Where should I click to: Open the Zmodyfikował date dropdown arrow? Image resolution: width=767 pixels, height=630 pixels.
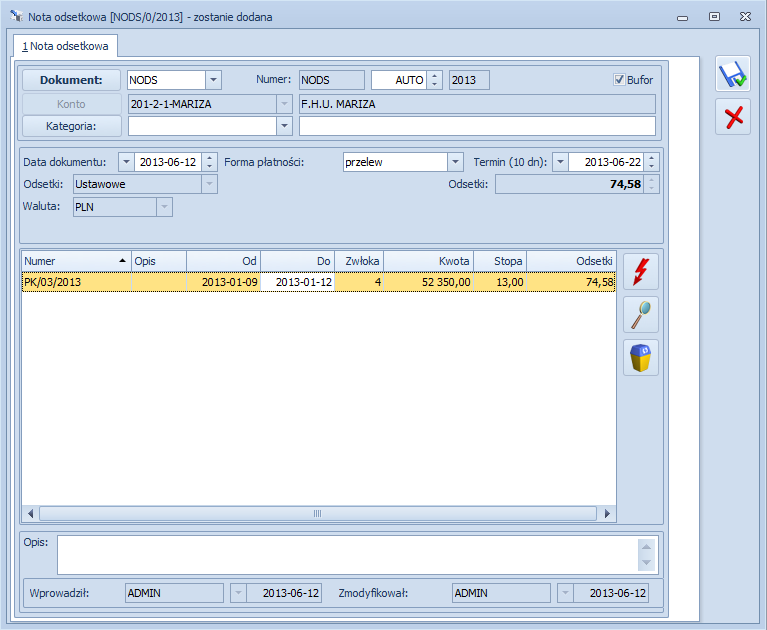pos(565,593)
